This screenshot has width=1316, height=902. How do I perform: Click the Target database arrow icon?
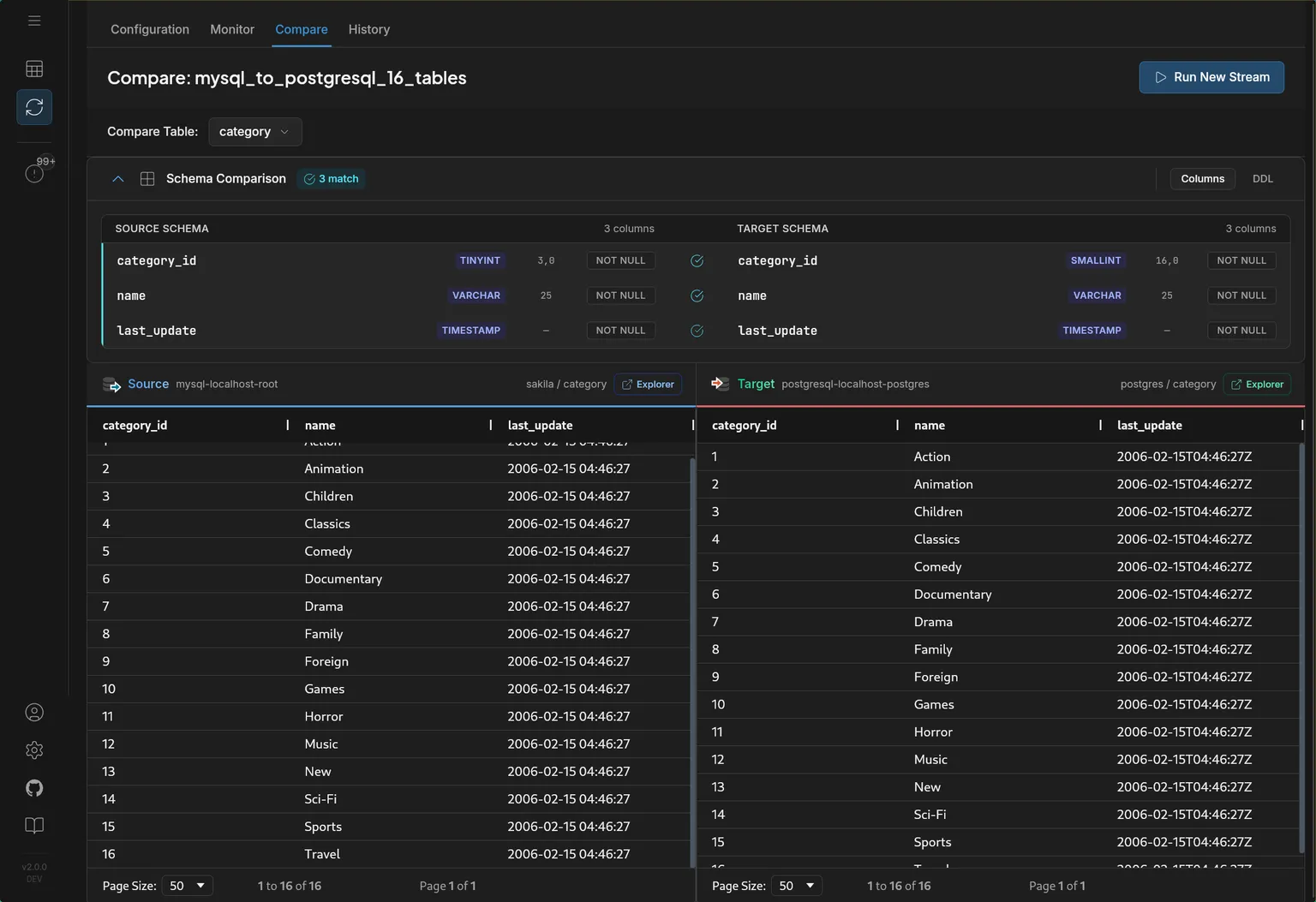721,384
